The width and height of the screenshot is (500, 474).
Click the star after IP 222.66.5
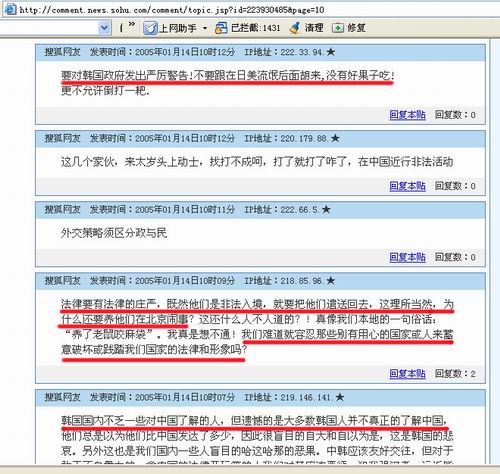[326, 209]
